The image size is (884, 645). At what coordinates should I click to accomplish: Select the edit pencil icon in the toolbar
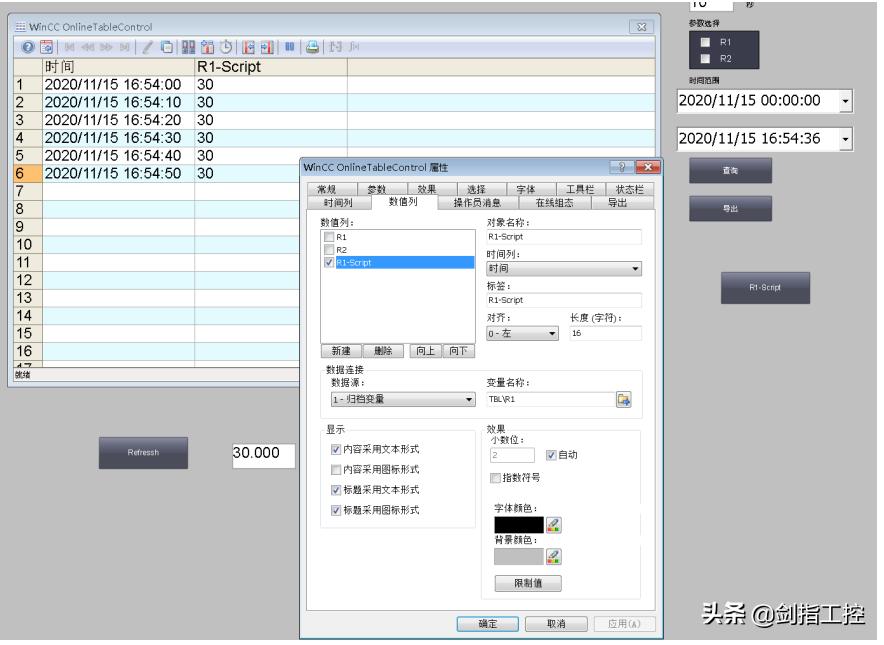[146, 48]
